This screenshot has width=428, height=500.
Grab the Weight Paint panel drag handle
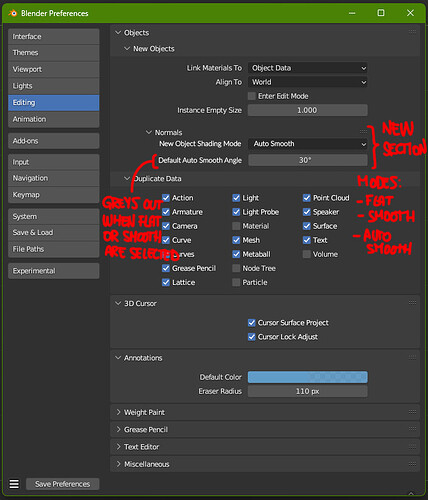412,412
